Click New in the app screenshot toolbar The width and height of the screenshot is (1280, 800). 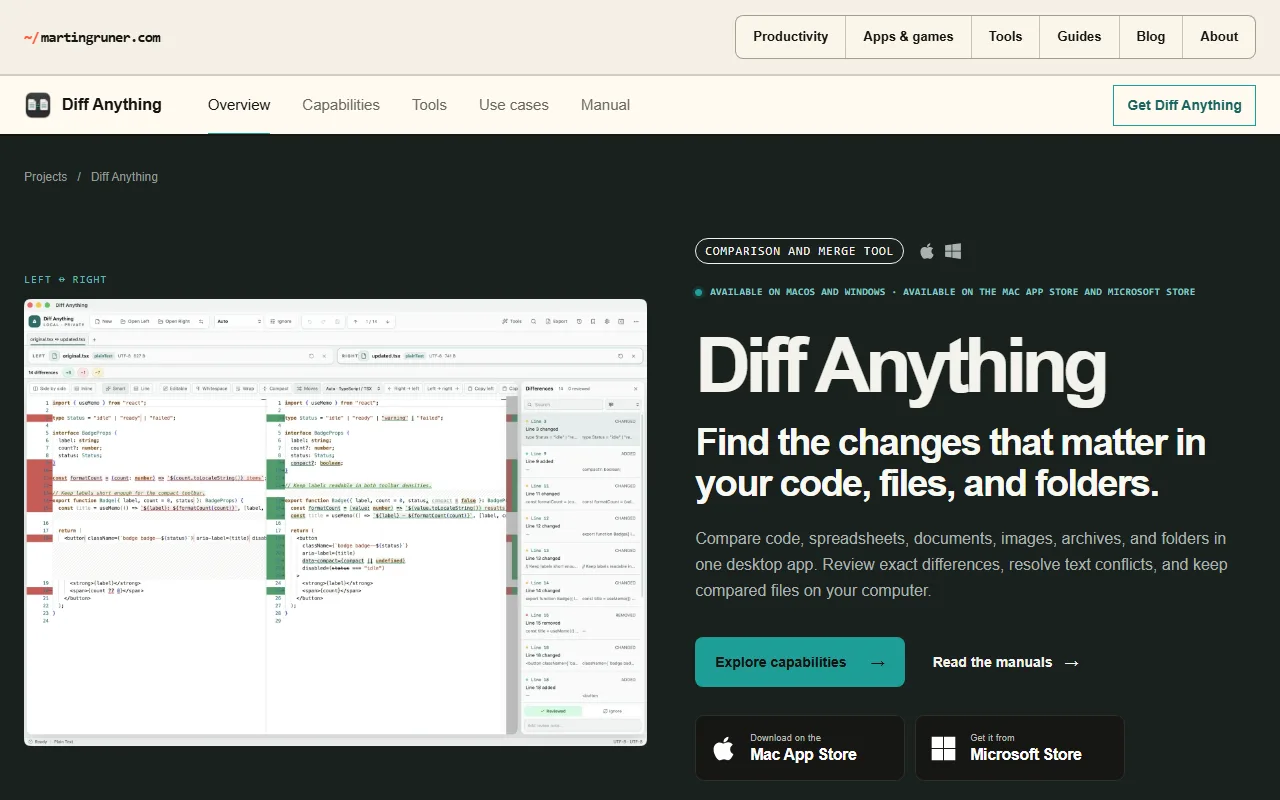click(103, 321)
